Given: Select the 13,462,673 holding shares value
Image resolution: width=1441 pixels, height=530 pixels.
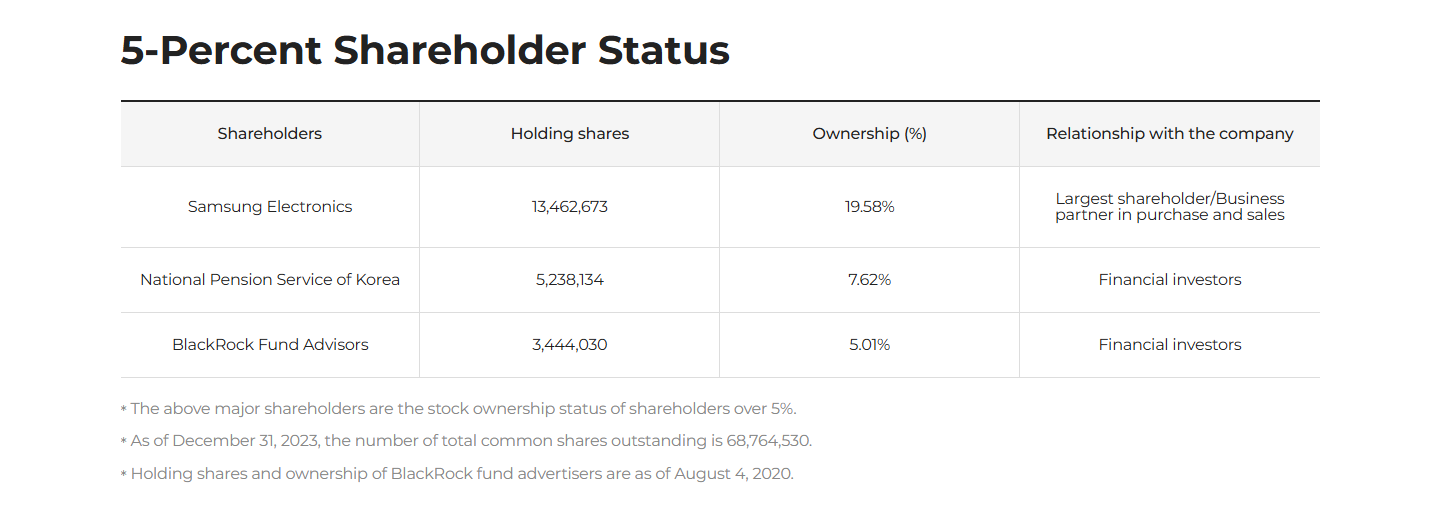Looking at the screenshot, I should (570, 207).
